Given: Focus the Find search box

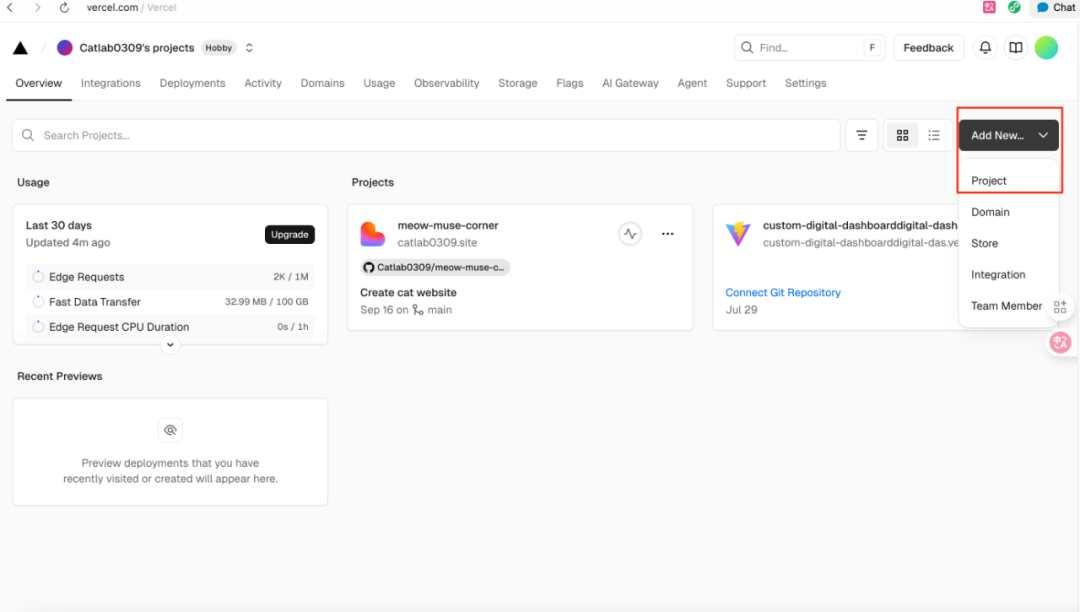Looking at the screenshot, I should click(x=809, y=48).
